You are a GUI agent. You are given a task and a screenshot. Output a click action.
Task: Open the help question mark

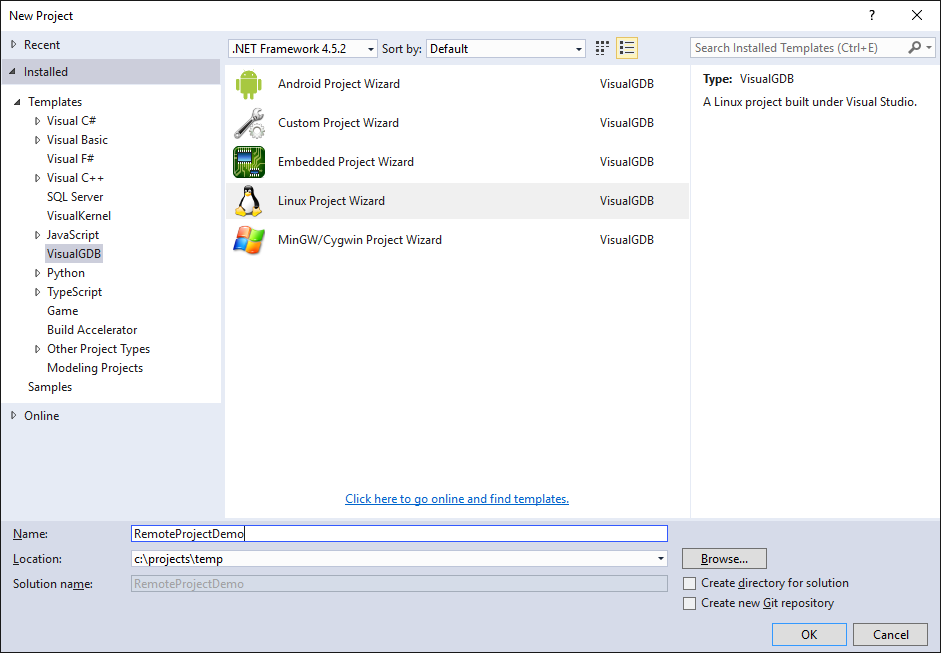[872, 16]
